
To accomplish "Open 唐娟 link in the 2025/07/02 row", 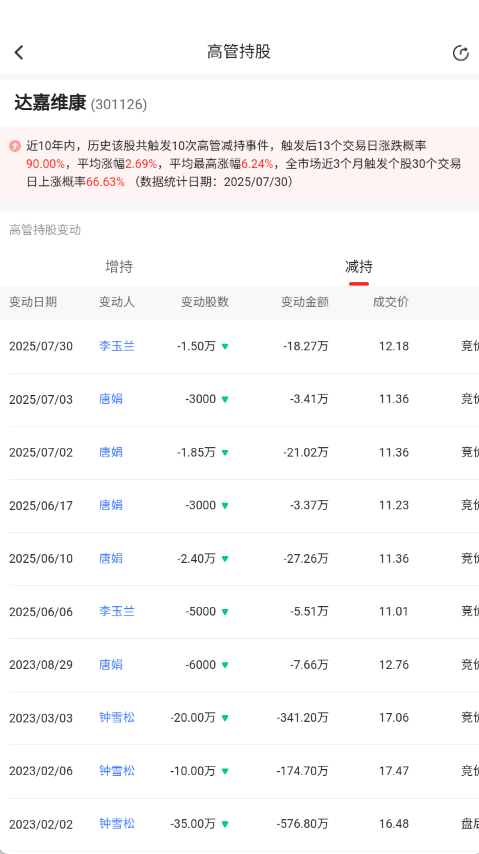I will [111, 452].
